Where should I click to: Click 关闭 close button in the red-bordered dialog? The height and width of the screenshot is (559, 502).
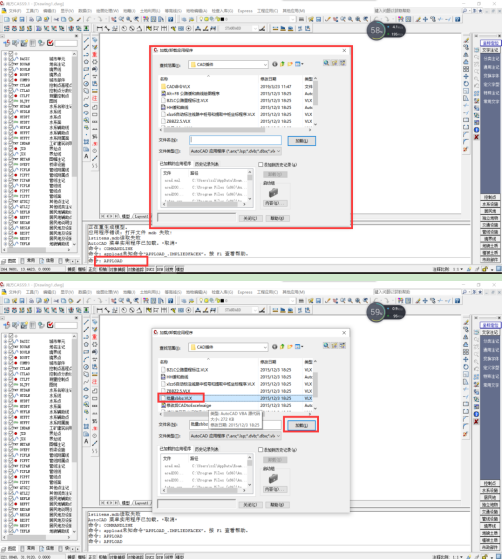(250, 218)
